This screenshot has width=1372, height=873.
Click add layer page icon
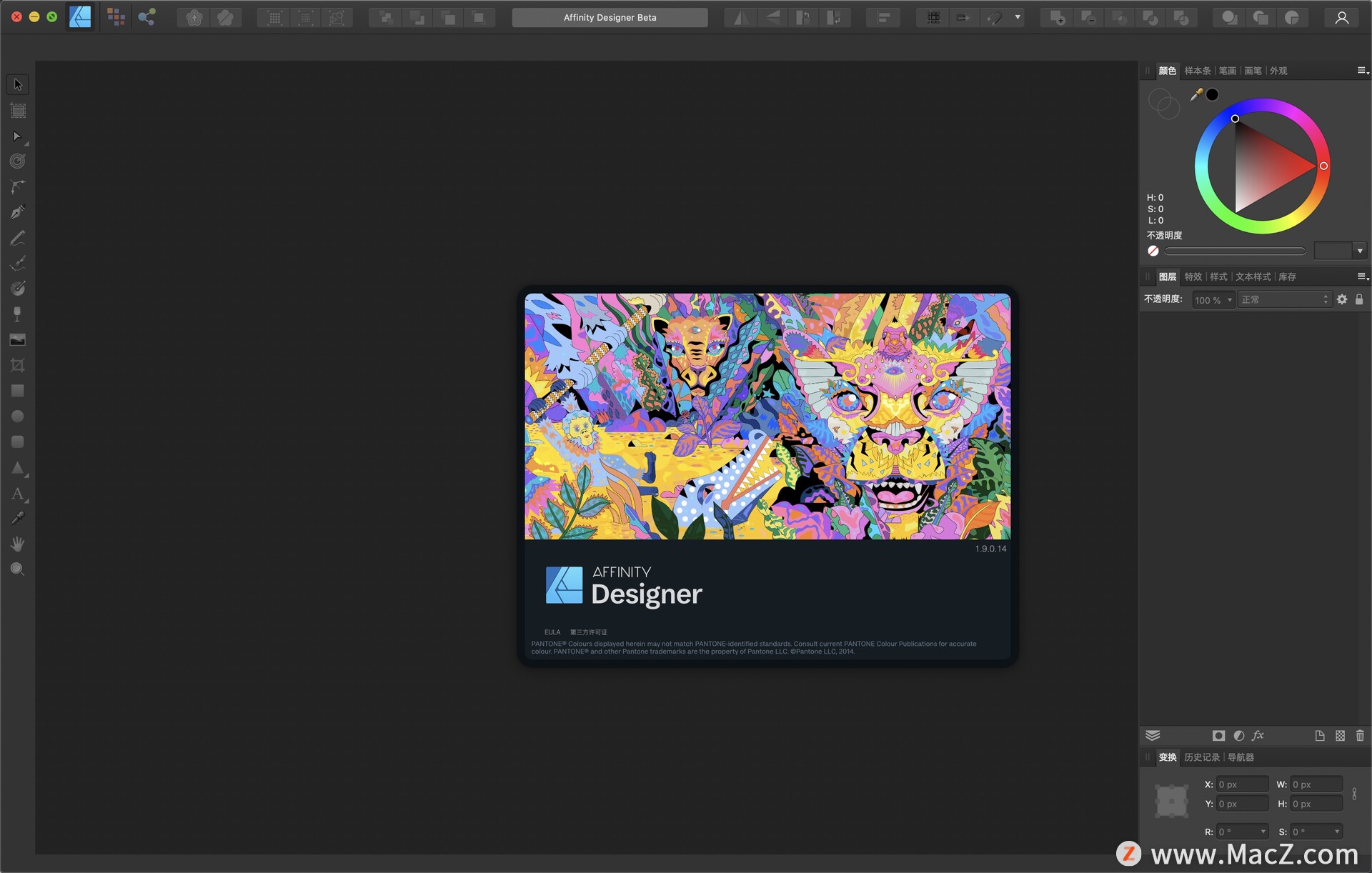pos(1320,736)
